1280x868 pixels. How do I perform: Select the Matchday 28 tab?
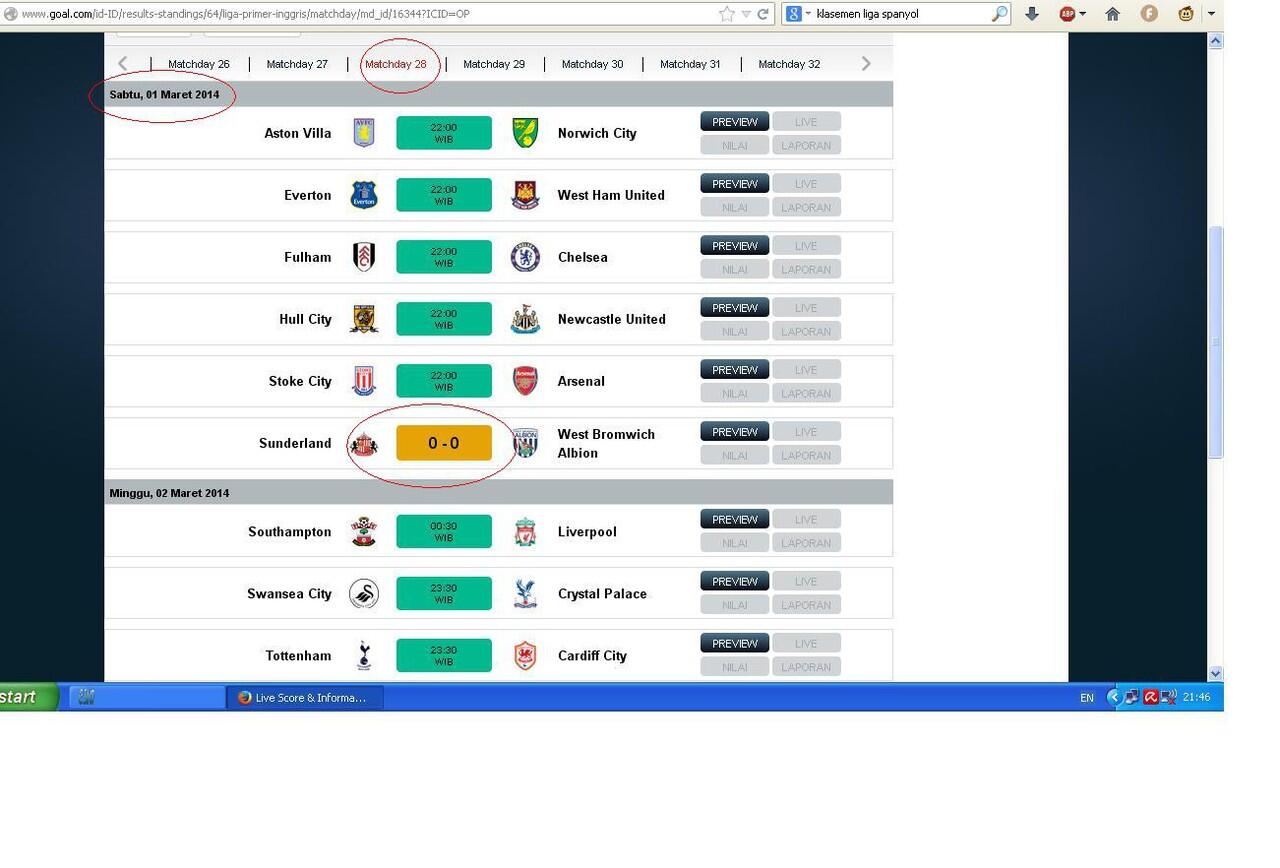click(x=396, y=64)
